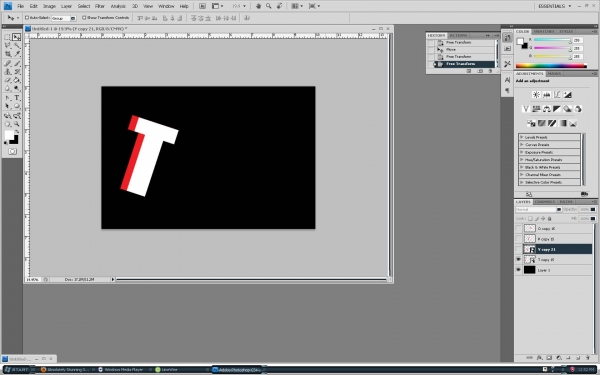Screen dimensions: 600x375
Task: Select the Paint Bucket tool
Action: [16, 80]
